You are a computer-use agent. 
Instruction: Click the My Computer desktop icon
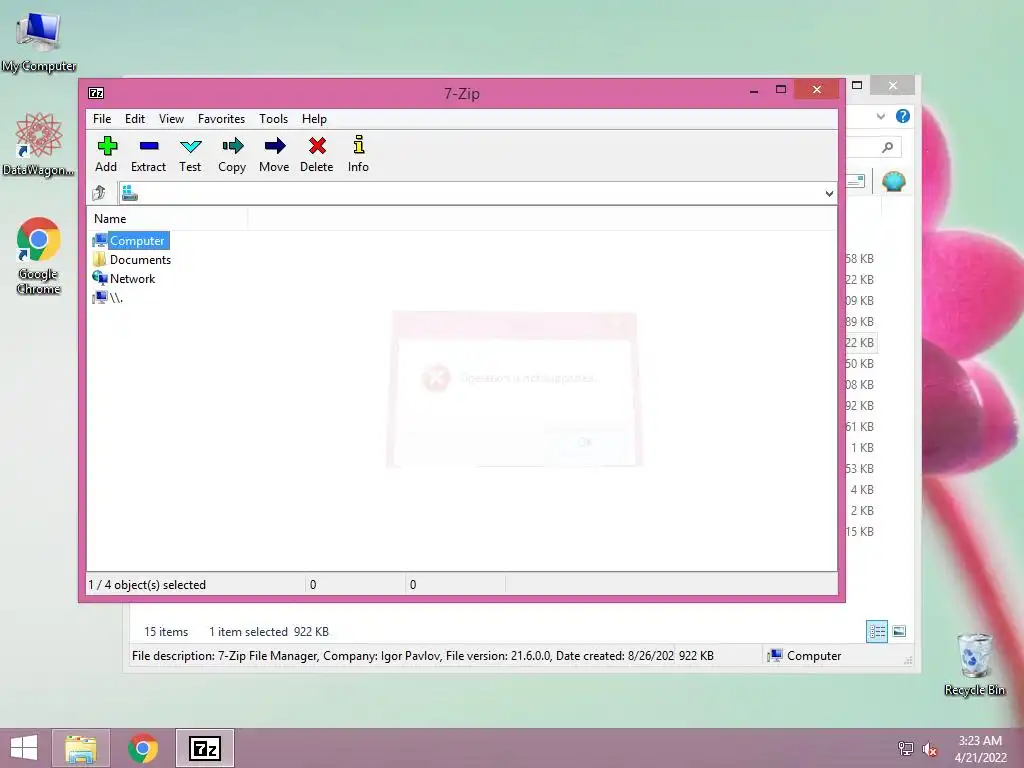click(39, 42)
